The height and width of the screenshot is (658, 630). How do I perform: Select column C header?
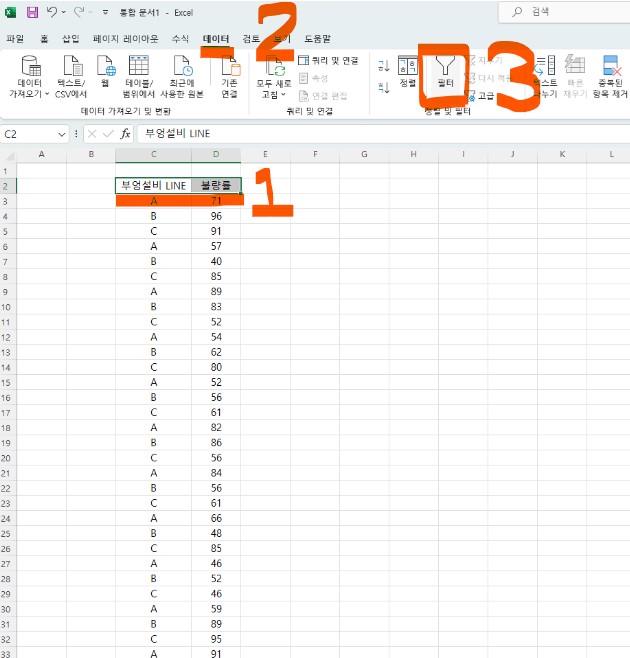[x=153, y=154]
